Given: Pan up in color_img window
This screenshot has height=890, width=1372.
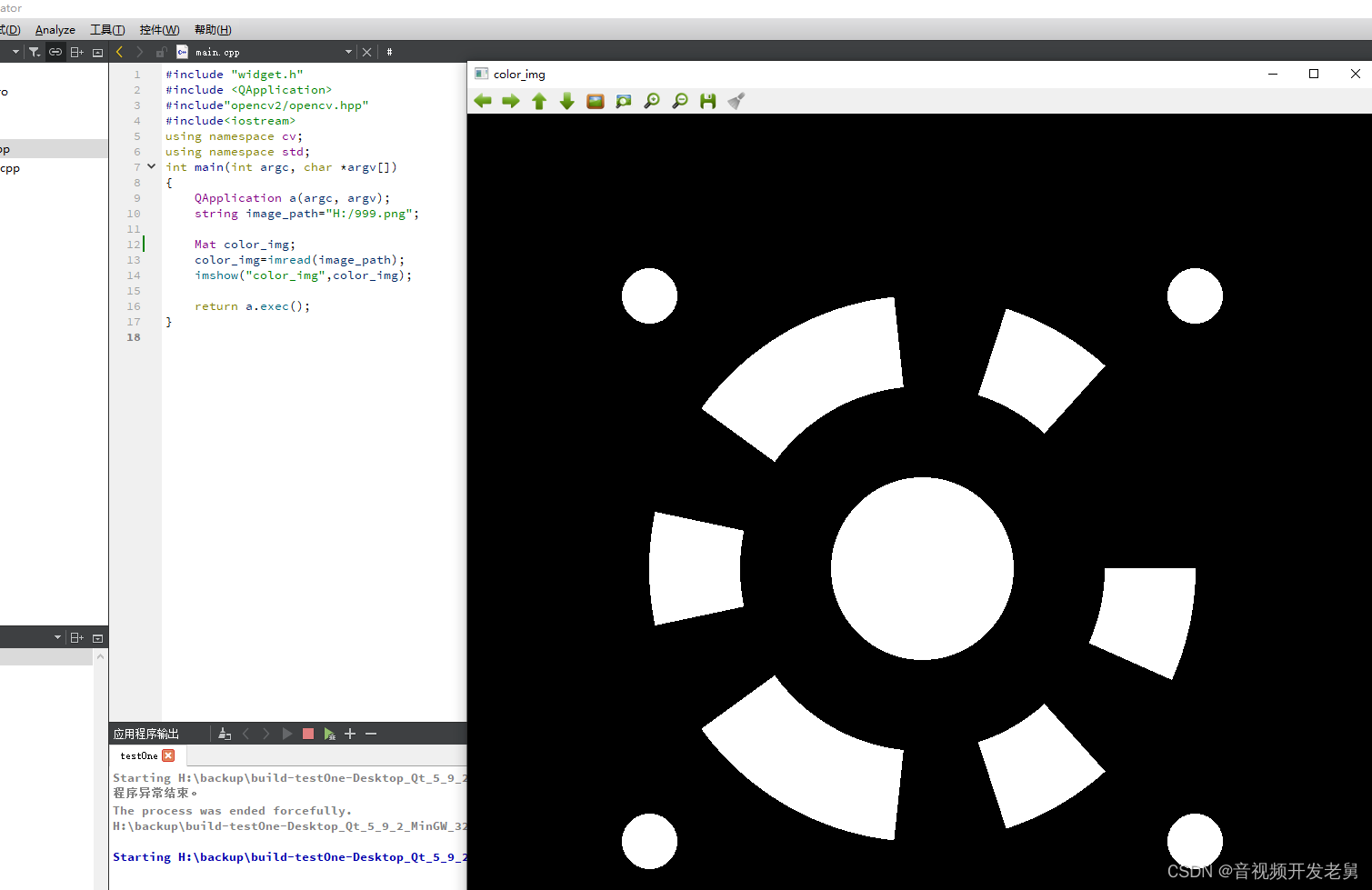Looking at the screenshot, I should (539, 101).
